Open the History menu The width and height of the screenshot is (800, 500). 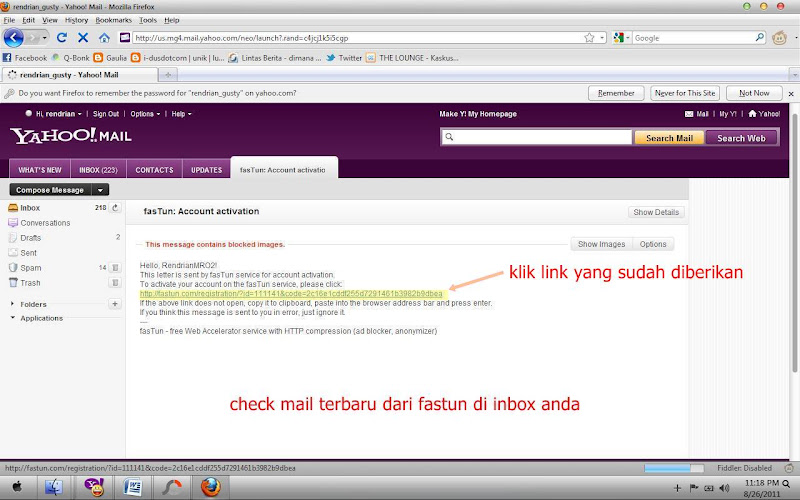point(77,20)
